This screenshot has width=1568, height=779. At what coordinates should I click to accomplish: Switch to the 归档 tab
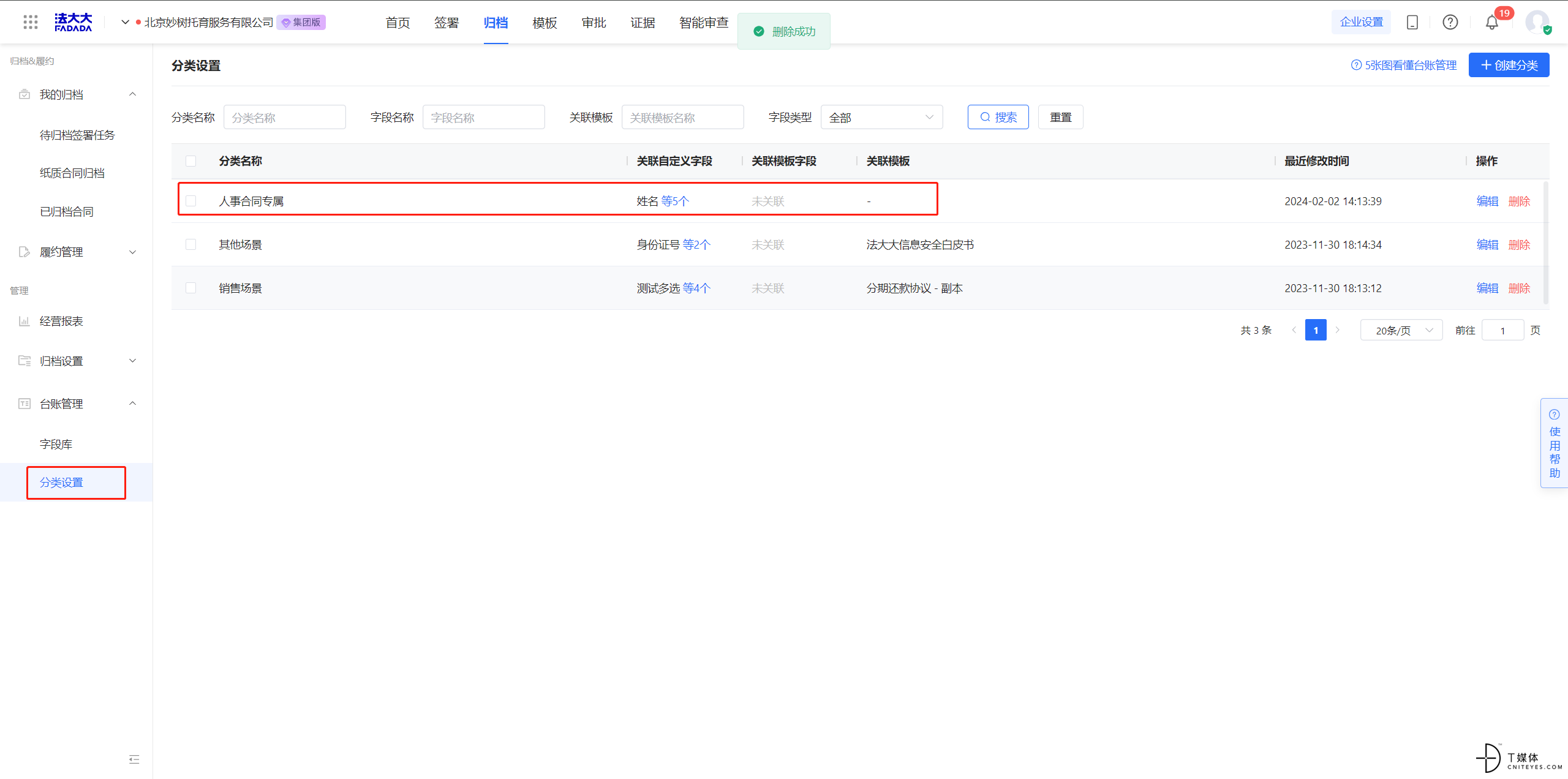pyautogui.click(x=496, y=23)
